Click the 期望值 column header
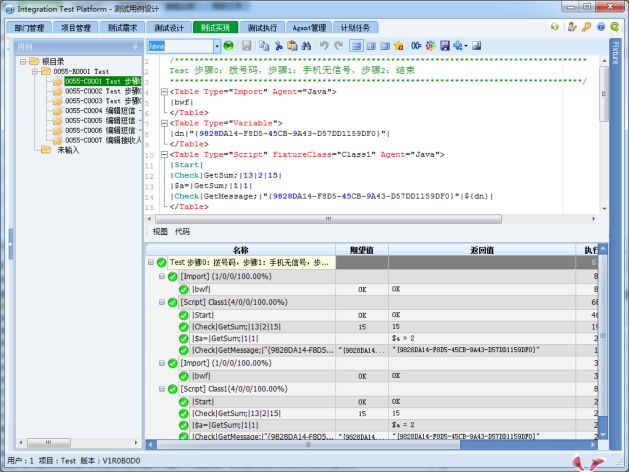Image resolution: width=629 pixels, height=472 pixels. [x=361, y=249]
